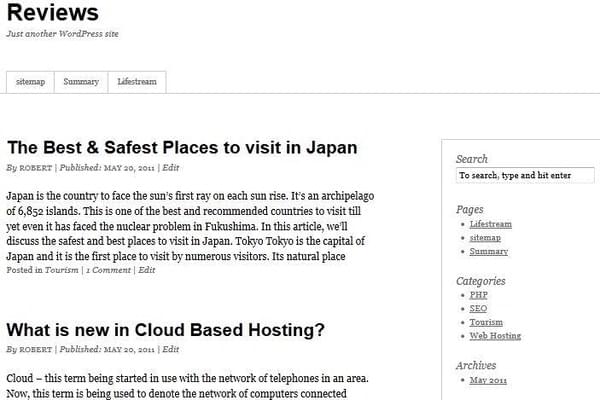Viewport: 600px width, 400px height.
Task: Open the Lifestream navigation tab
Action: pos(137,82)
